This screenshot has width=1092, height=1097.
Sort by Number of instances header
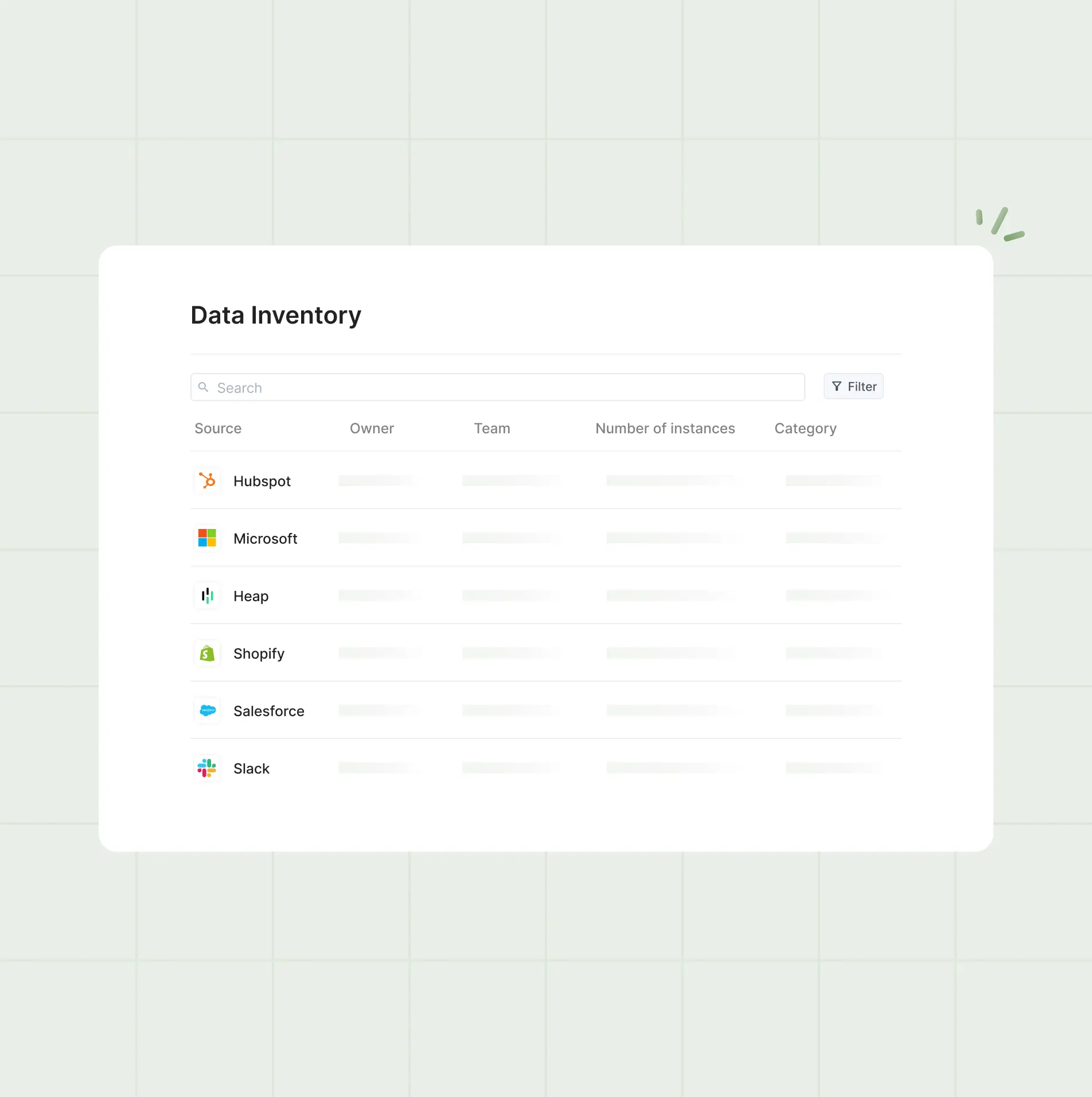(x=665, y=429)
